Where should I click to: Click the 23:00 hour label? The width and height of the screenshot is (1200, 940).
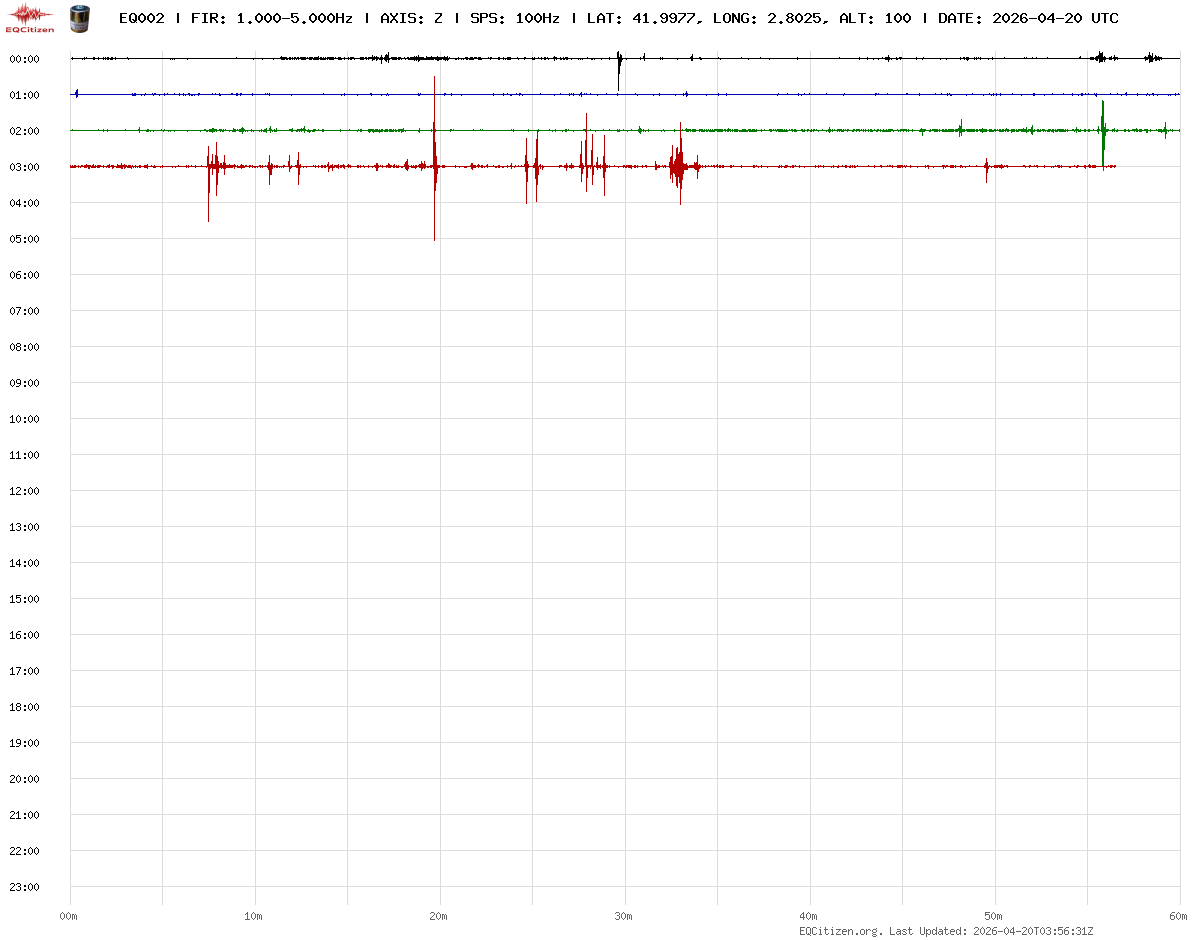pyautogui.click(x=24, y=887)
